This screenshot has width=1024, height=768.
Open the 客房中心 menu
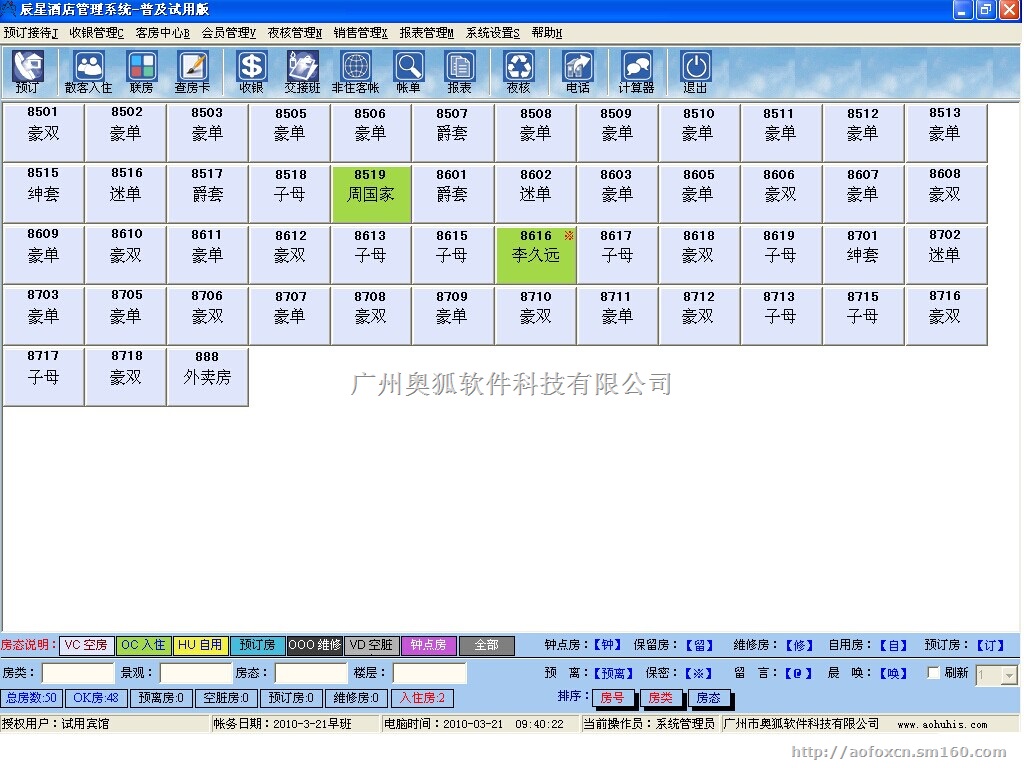(162, 33)
